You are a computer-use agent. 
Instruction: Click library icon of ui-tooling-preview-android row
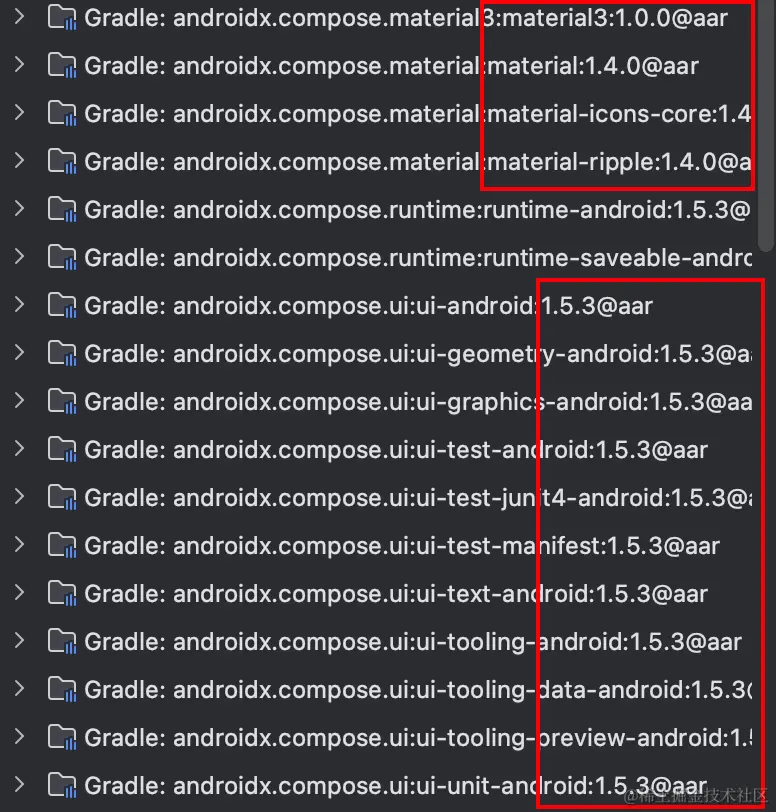click(62, 737)
